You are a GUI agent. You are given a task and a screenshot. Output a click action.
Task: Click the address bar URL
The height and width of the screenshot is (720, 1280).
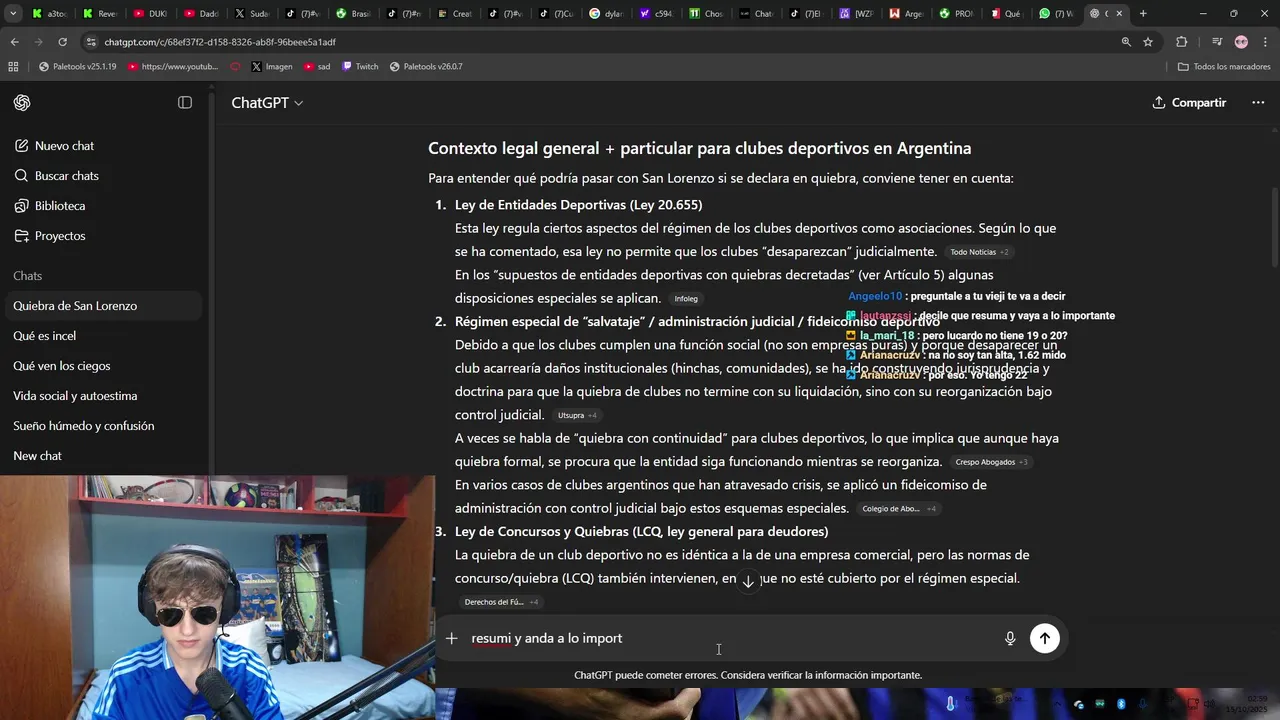220,42
